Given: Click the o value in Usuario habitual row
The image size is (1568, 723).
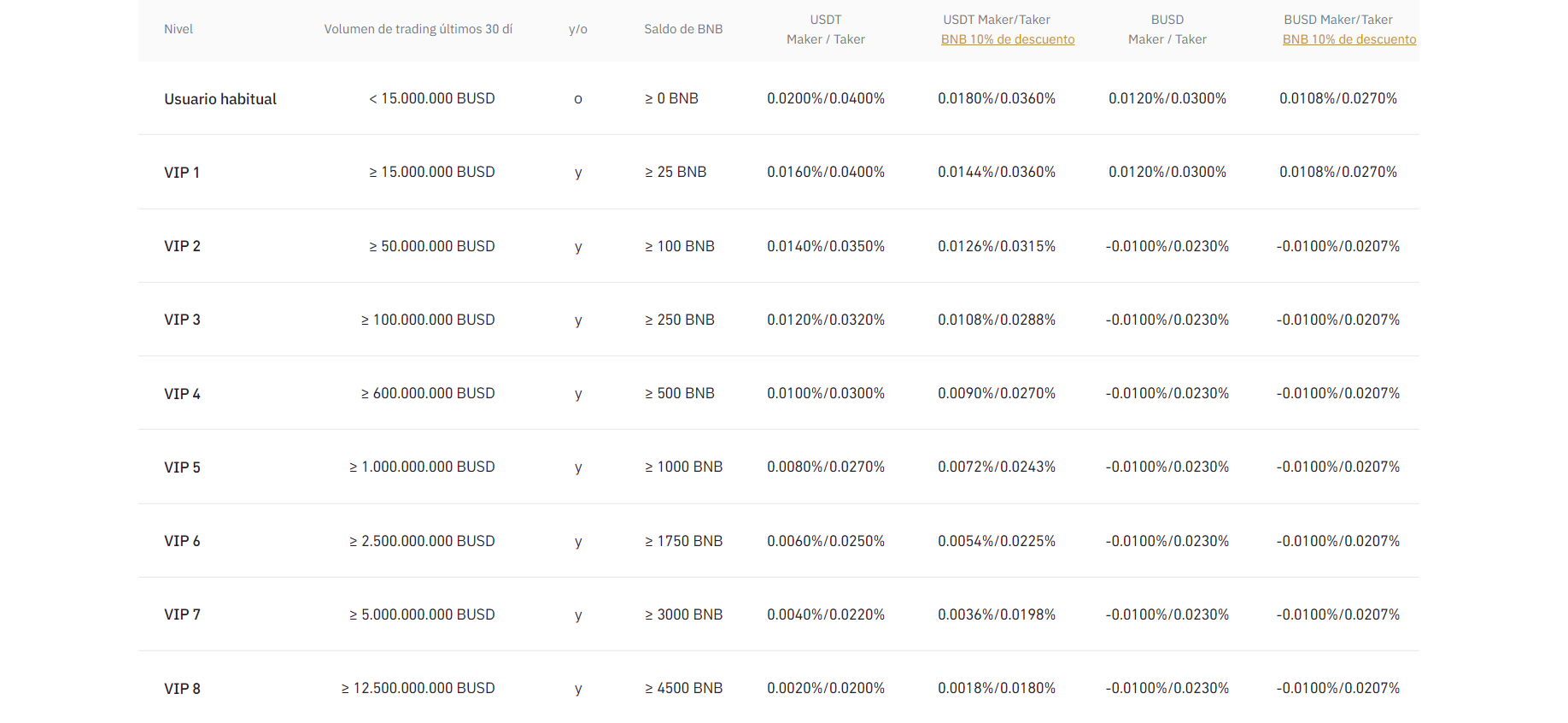Looking at the screenshot, I should (578, 99).
